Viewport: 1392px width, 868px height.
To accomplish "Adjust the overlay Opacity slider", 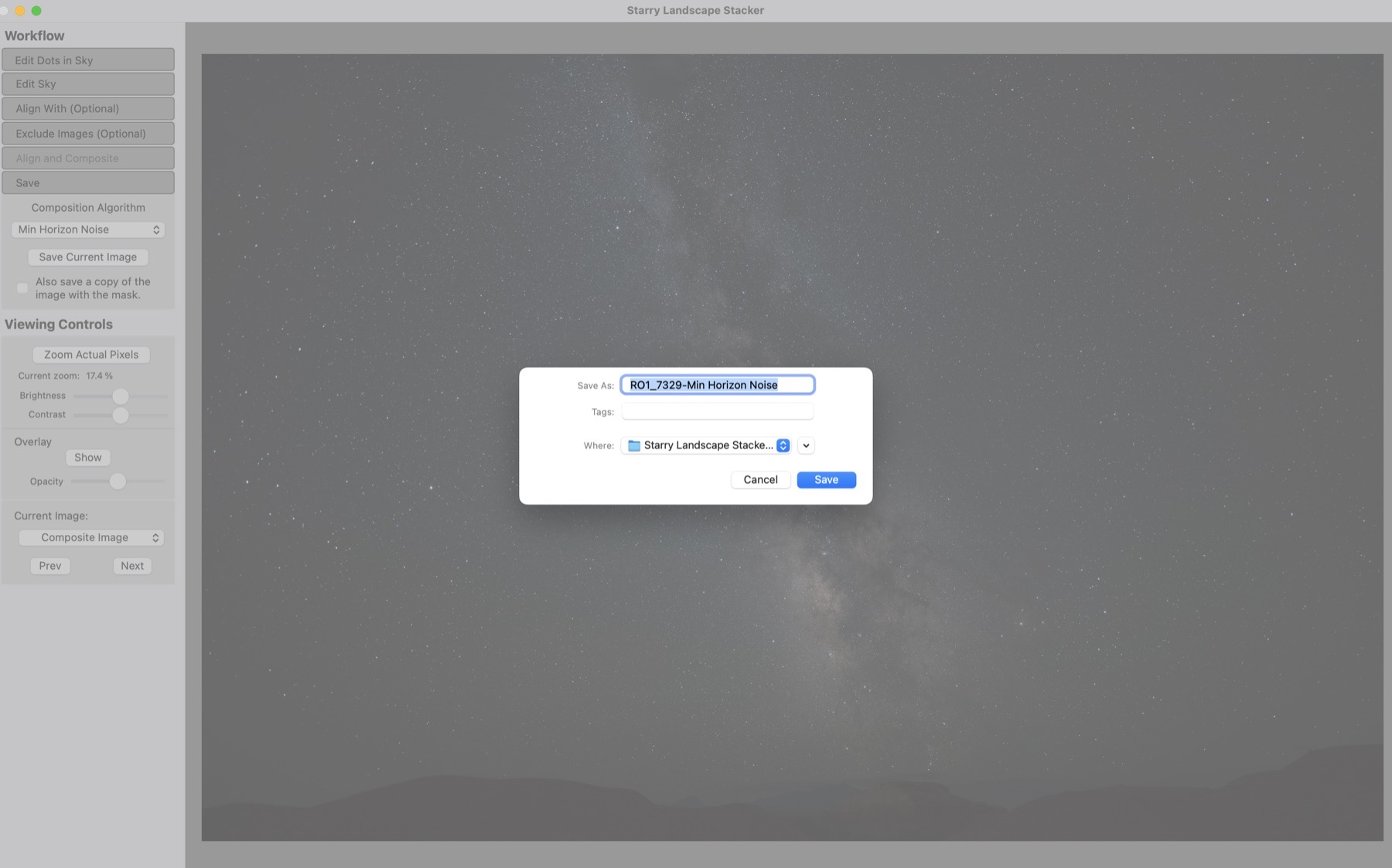I will click(x=118, y=482).
